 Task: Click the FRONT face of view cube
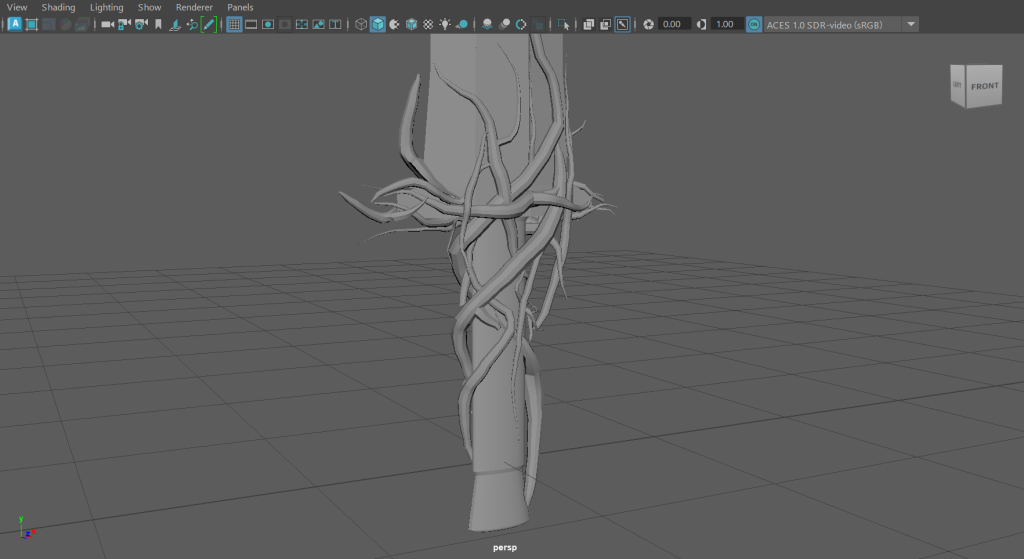pyautogui.click(x=984, y=87)
